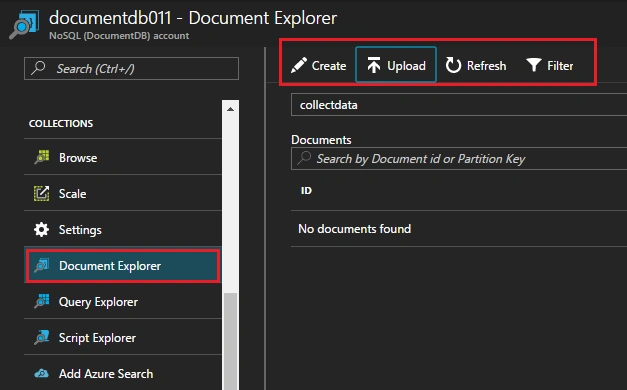Click the magnifier icon in Documents search

click(x=304, y=158)
